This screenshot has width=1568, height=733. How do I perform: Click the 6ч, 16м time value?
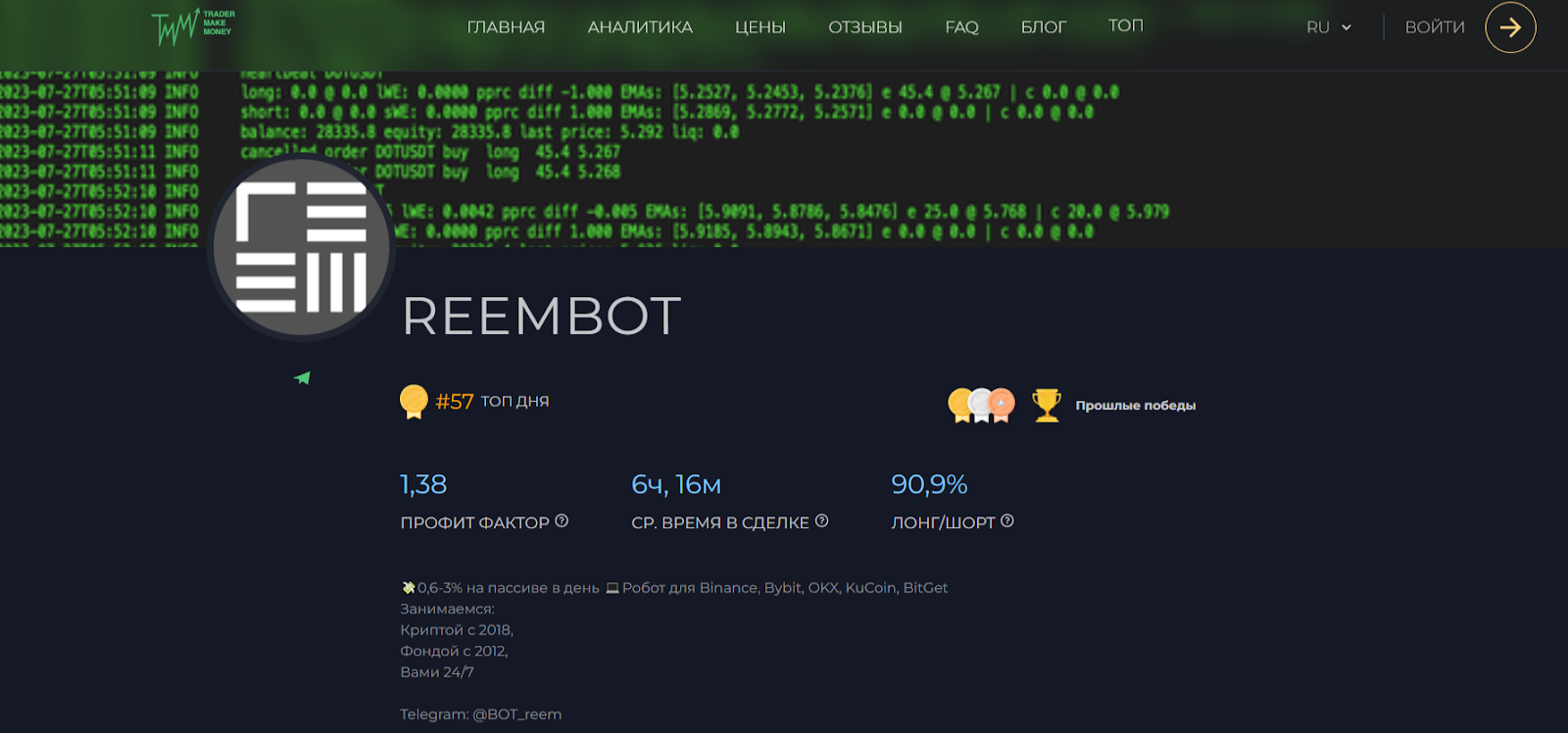tap(676, 484)
